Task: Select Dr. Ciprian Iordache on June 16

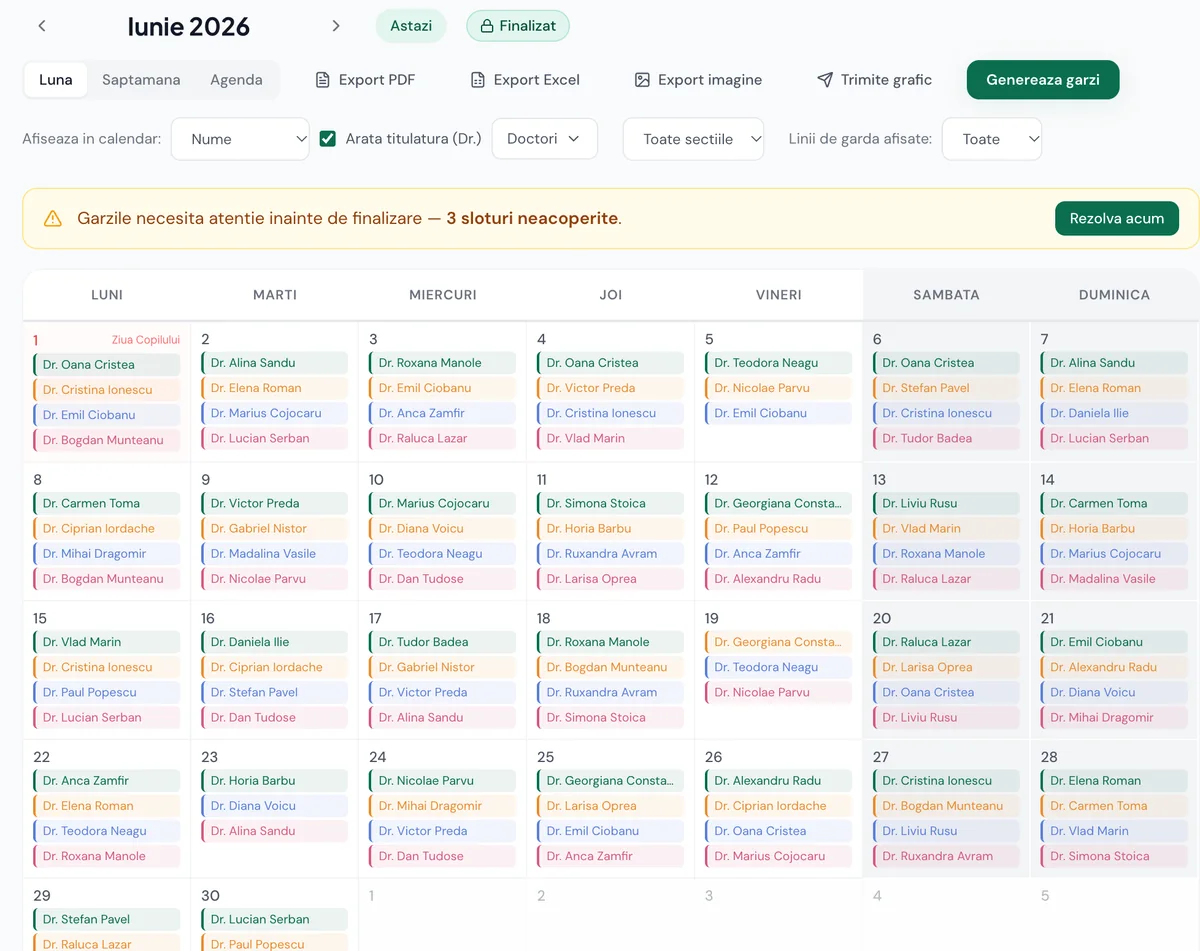Action: (274, 668)
